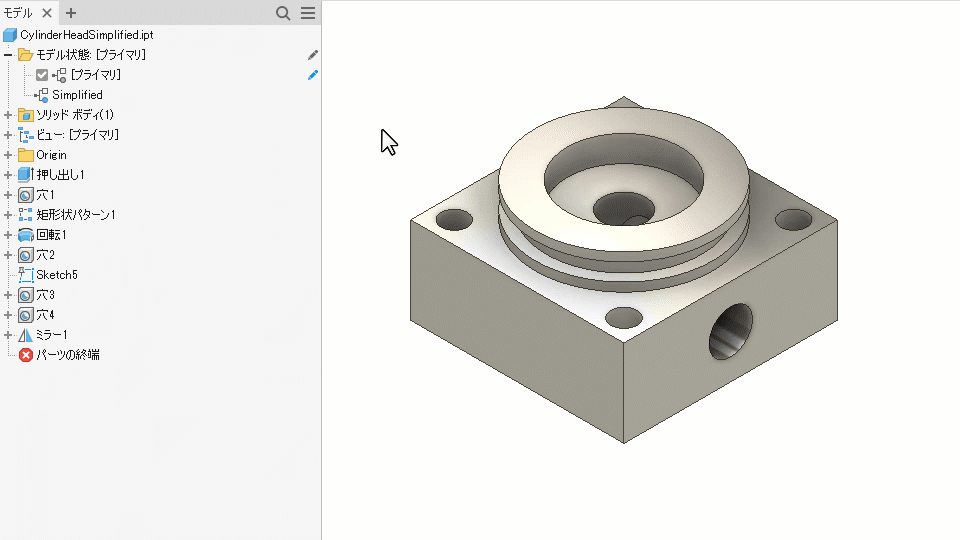Select the 回転1 label
Screen dimensions: 960x540
[51, 235]
